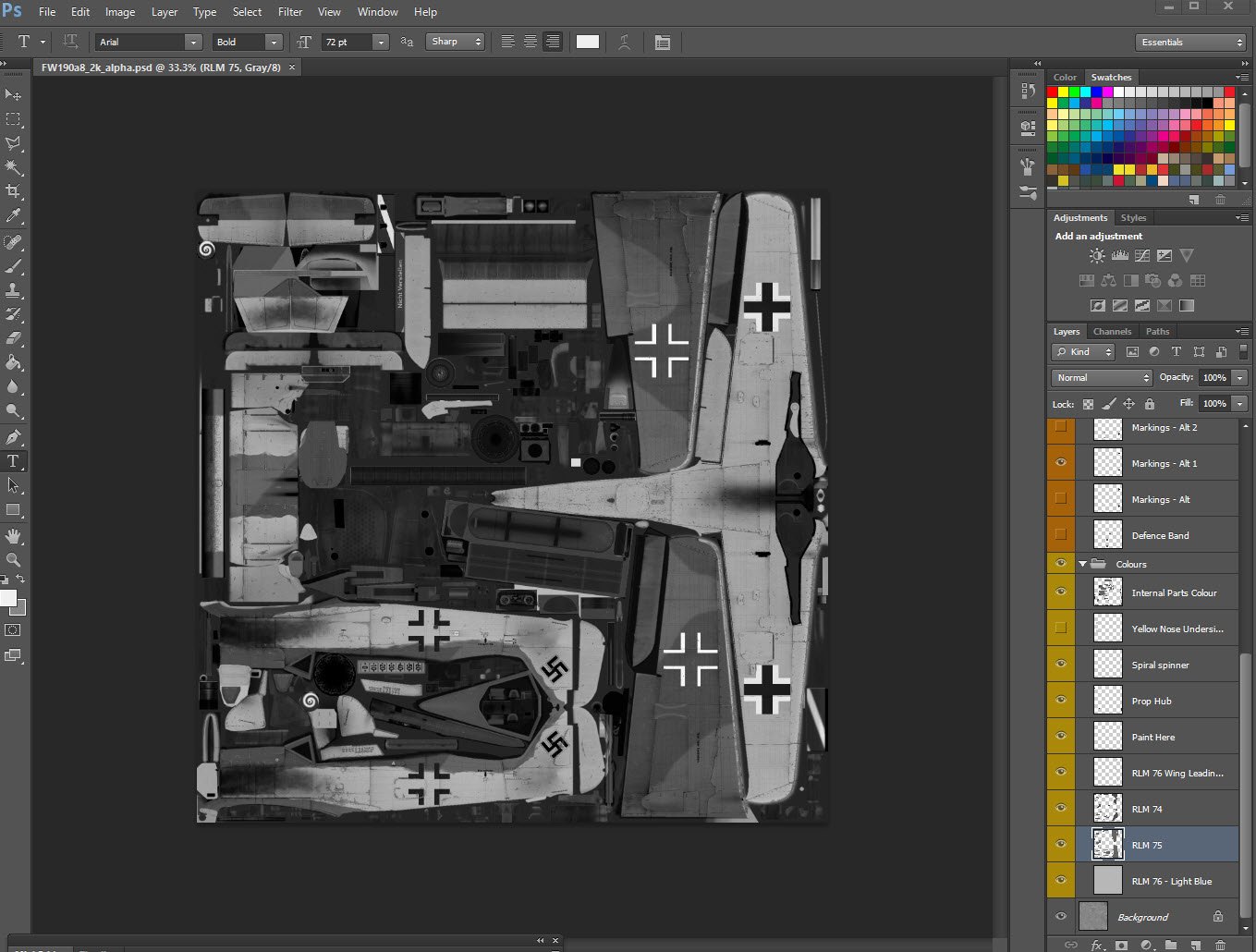Click the Curves adjustment icon

(1142, 256)
